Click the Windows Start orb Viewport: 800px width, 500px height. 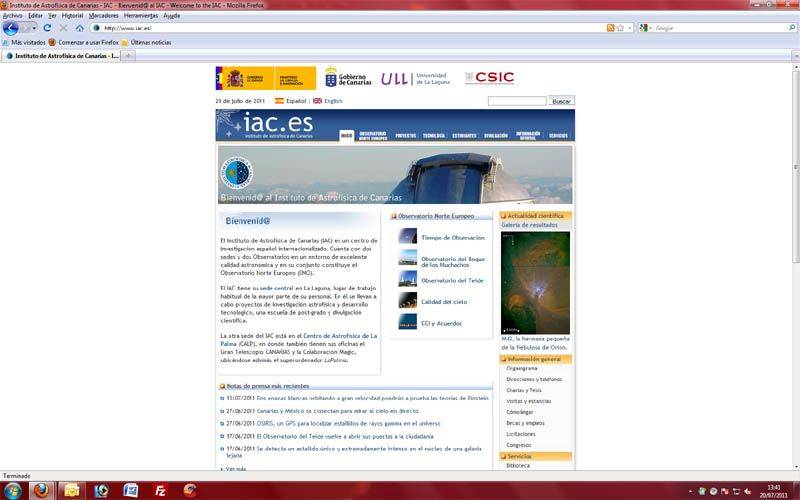pyautogui.click(x=12, y=490)
